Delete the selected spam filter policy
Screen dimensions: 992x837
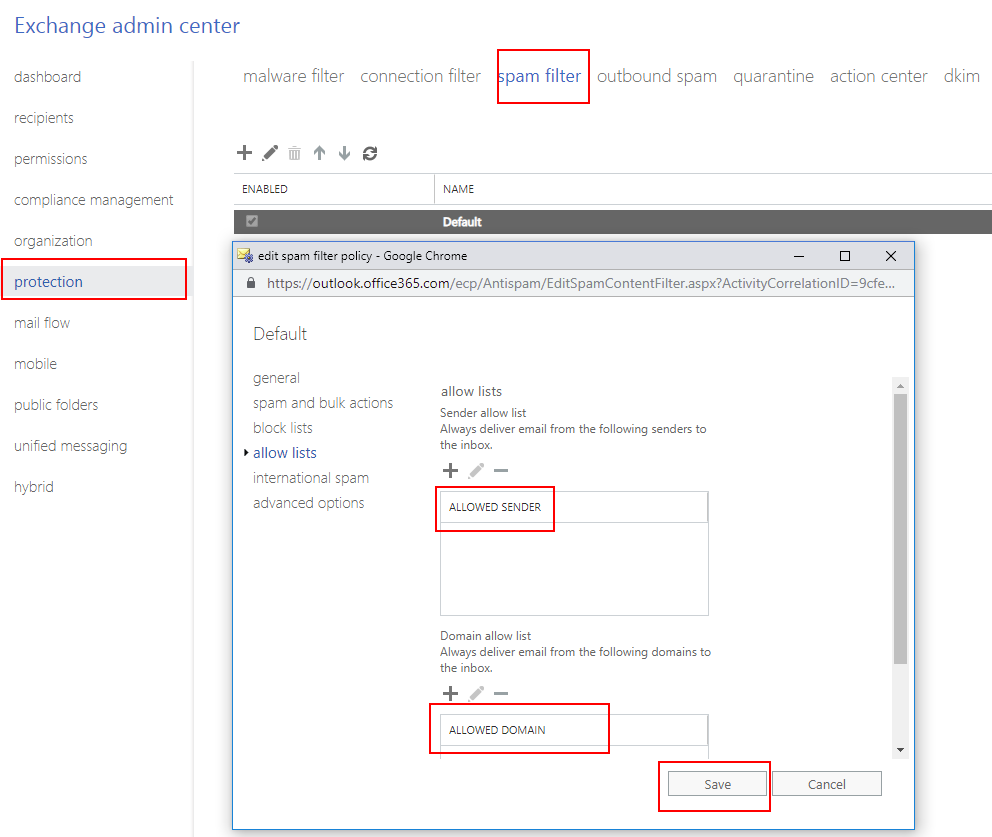(294, 153)
